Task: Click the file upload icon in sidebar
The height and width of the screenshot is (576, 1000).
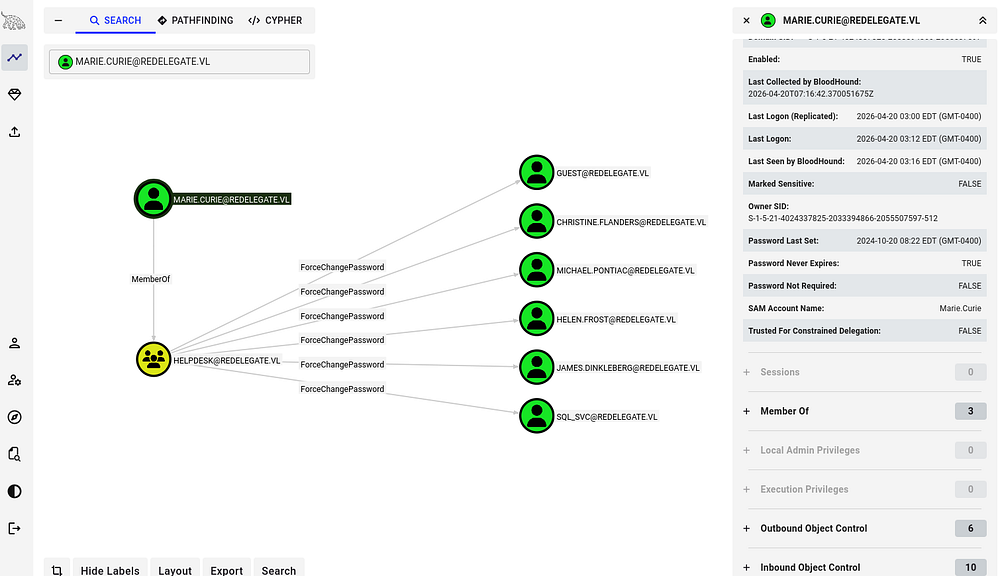Action: [15, 131]
